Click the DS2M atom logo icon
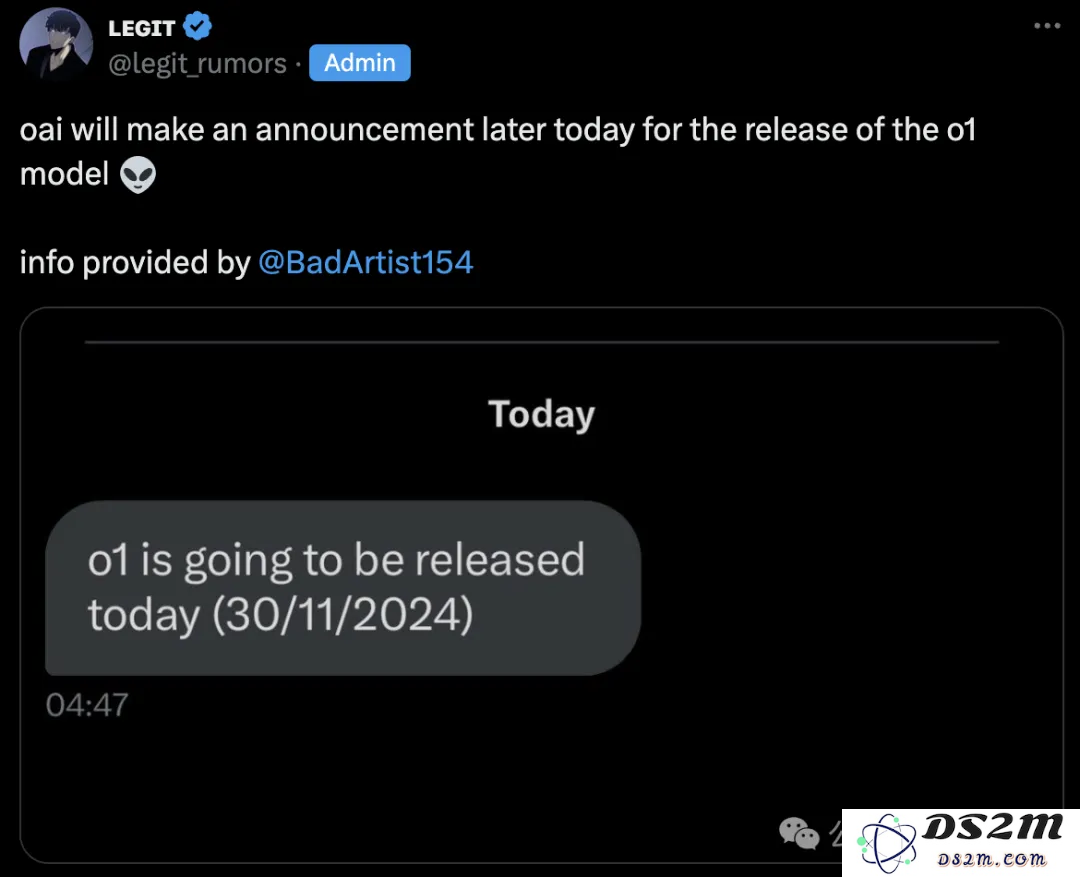The width and height of the screenshot is (1080, 877). (x=886, y=843)
